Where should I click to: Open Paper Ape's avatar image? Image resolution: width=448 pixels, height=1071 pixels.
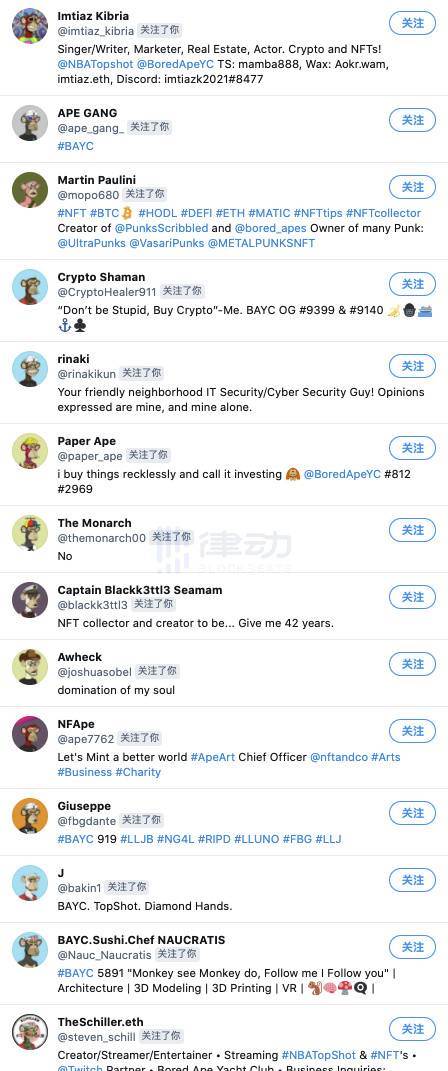30,451
